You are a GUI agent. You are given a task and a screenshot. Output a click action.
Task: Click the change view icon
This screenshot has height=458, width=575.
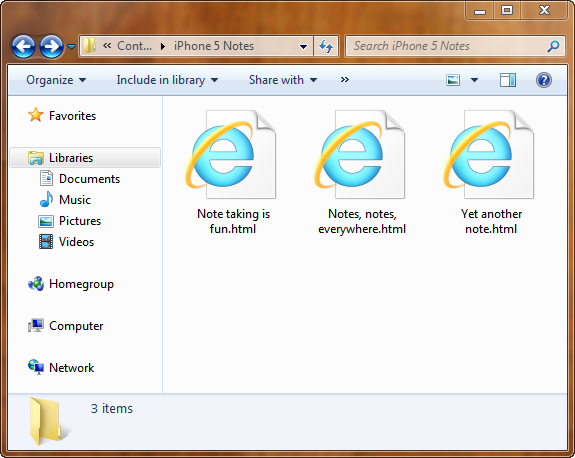453,80
